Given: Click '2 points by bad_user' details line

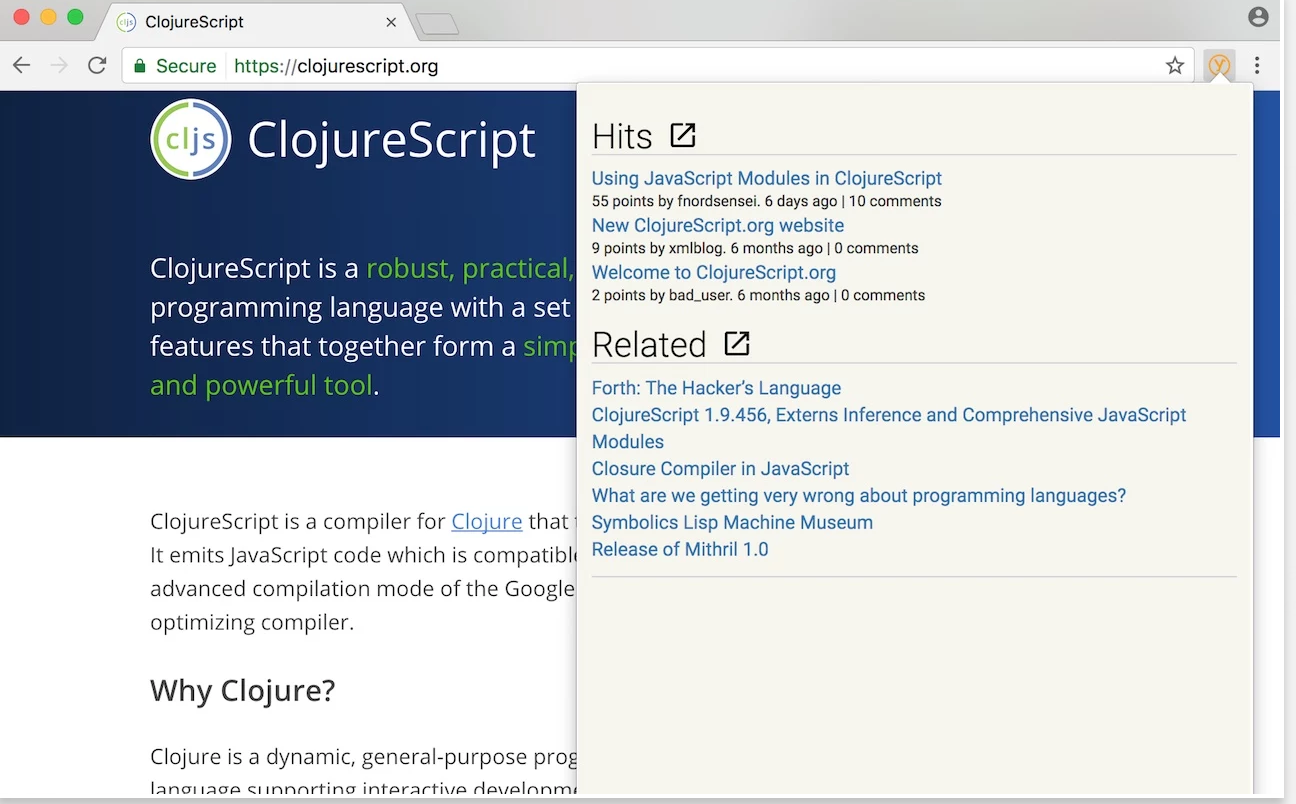Looking at the screenshot, I should (x=758, y=295).
